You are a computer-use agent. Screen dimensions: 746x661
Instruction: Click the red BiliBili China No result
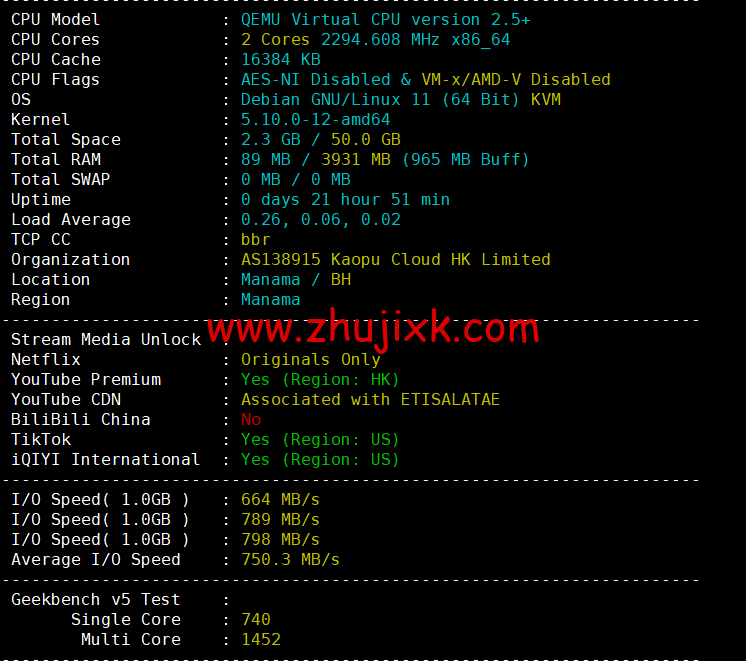point(251,419)
